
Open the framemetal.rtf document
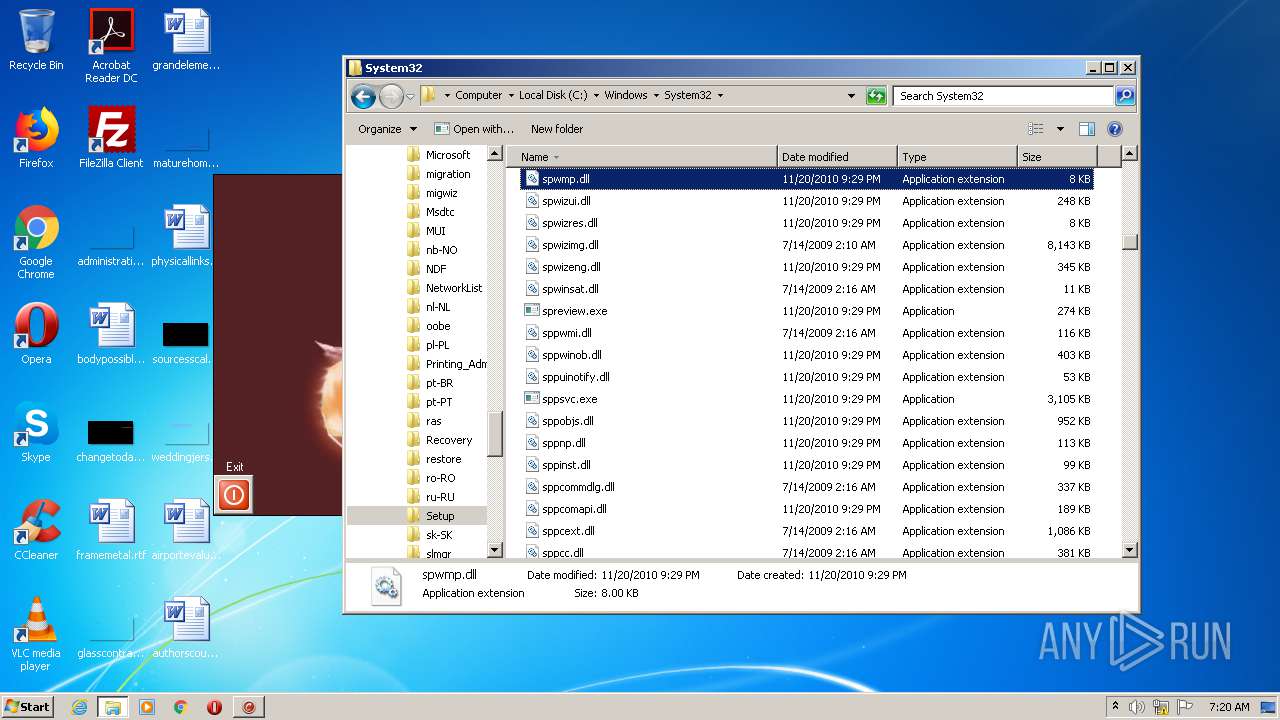click(x=111, y=530)
